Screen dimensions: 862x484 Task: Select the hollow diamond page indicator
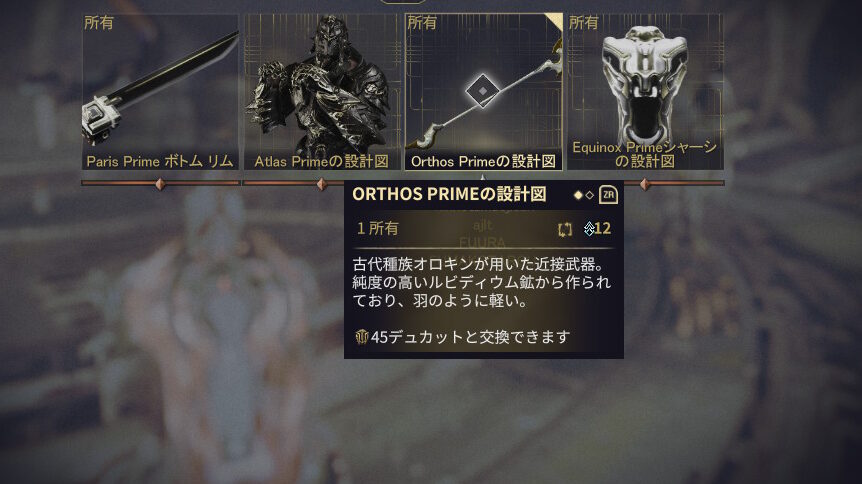coord(589,195)
